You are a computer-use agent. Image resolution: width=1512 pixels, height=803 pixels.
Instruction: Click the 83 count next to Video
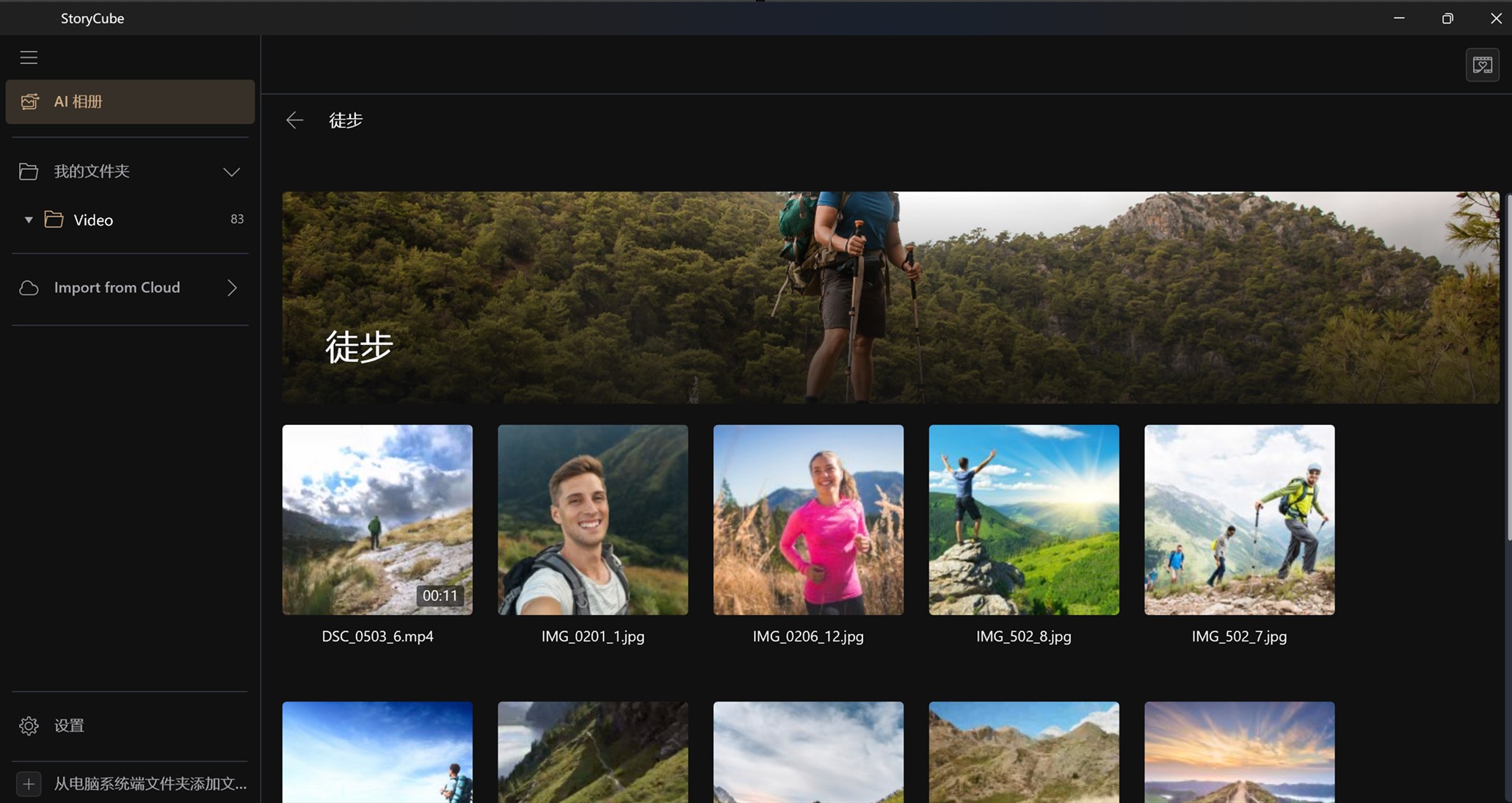[x=237, y=219]
